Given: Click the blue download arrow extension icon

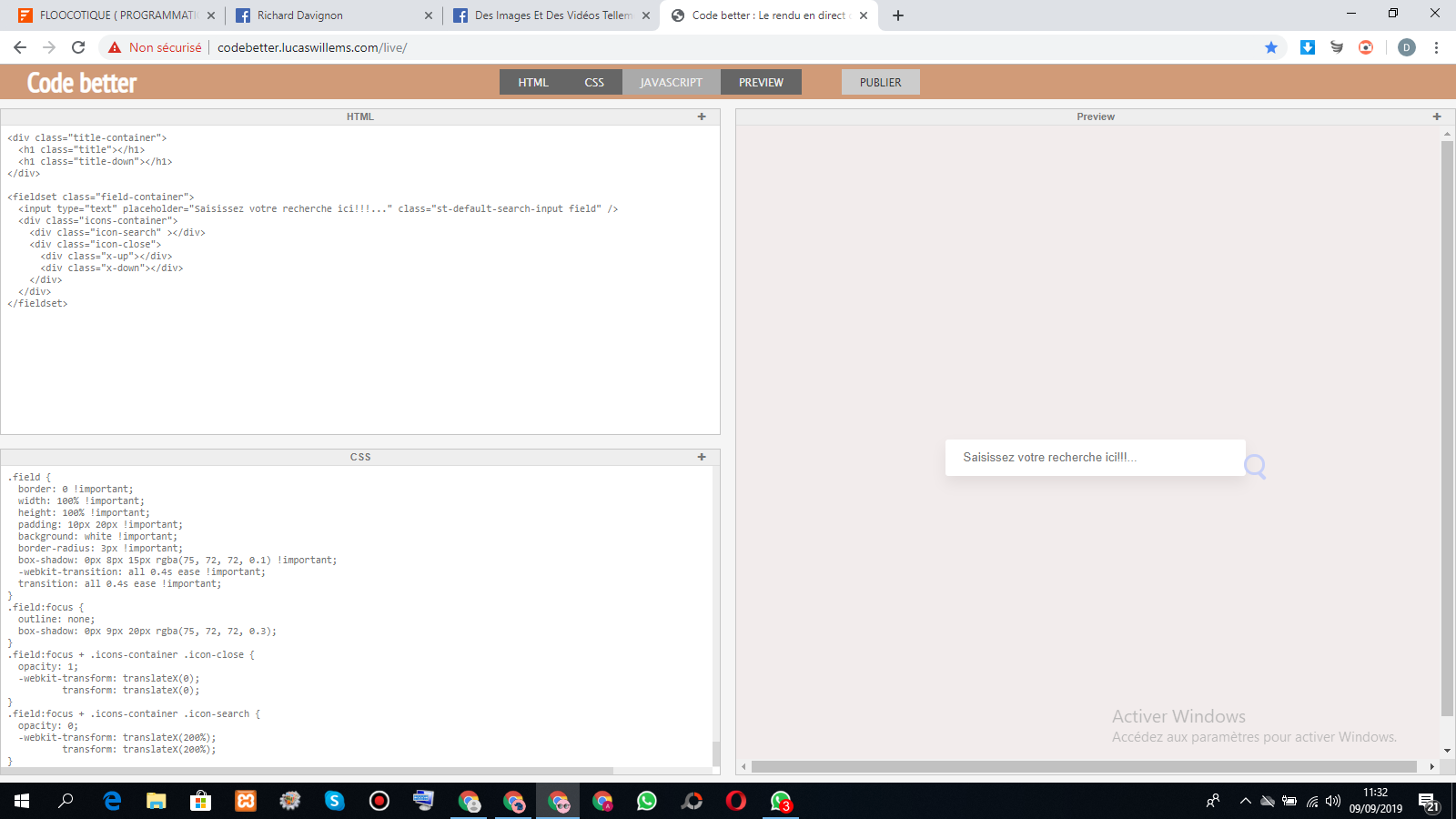Looking at the screenshot, I should [1308, 47].
